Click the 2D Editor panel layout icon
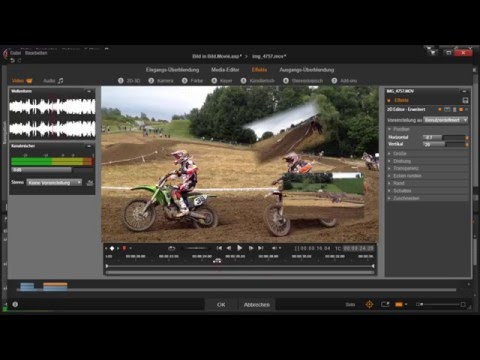This screenshot has width=480, height=360. pyautogui.click(x=447, y=109)
